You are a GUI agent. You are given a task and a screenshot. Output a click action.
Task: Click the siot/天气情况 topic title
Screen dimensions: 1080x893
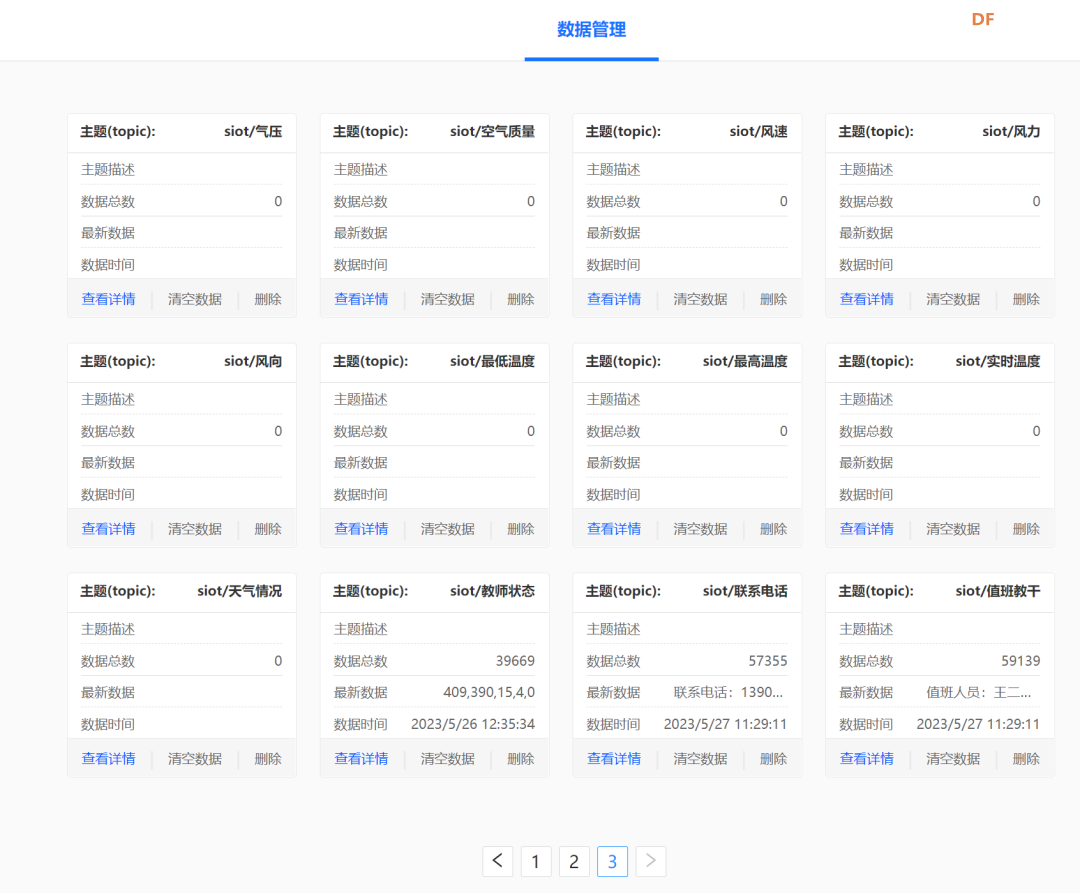click(x=240, y=591)
